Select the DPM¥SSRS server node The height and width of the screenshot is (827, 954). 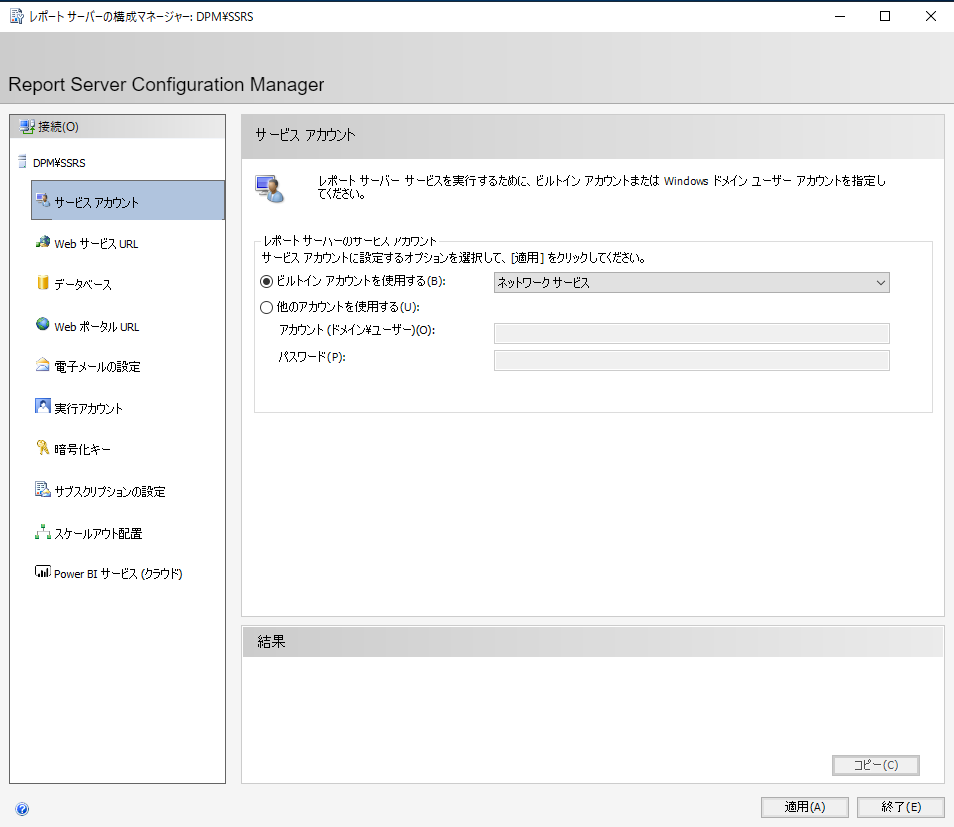coord(59,162)
